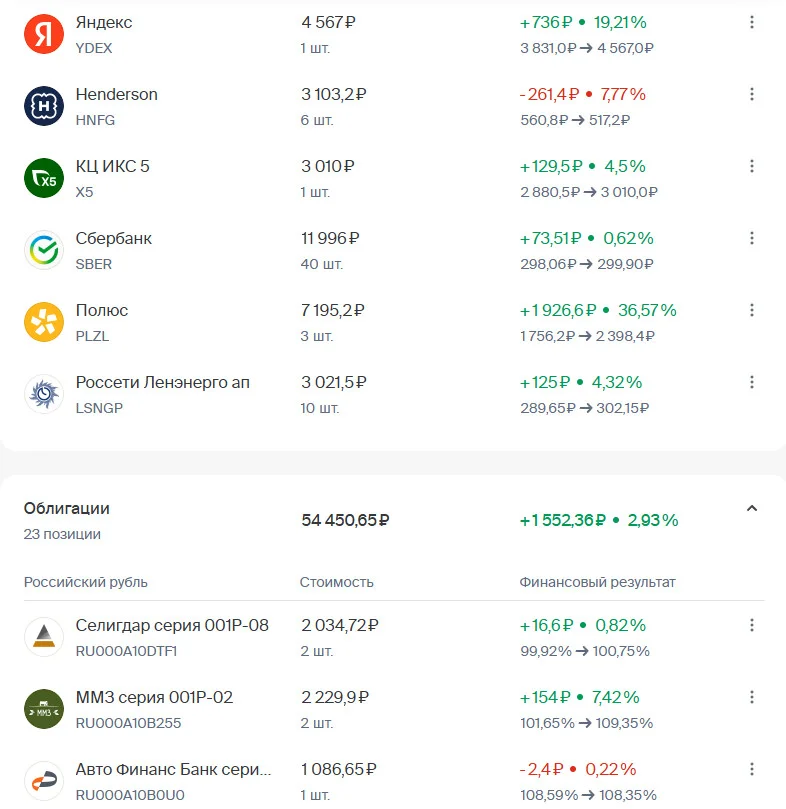Click the Авто Финанс loss -2,4₽ 0,22%

[x=578, y=769]
